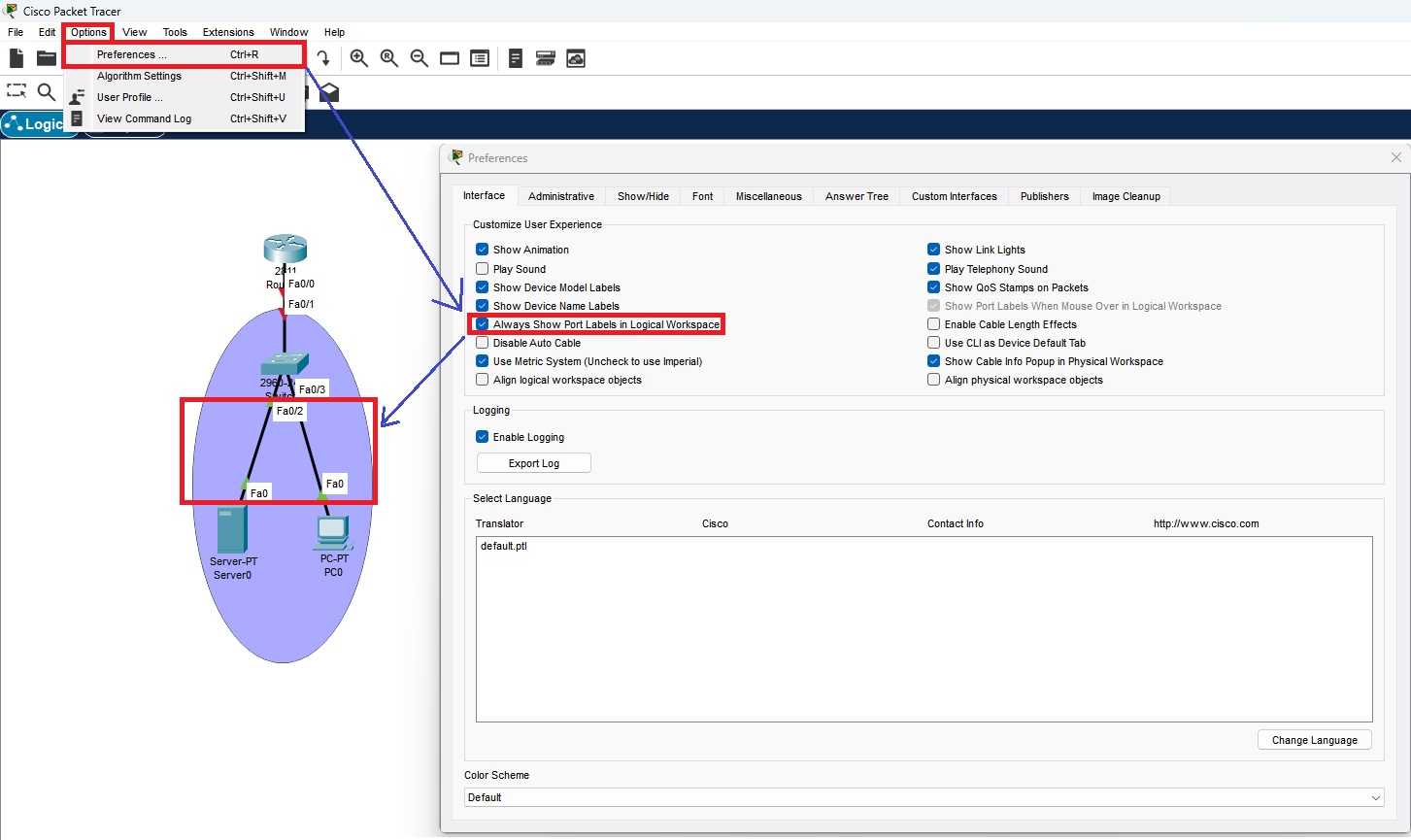The width and height of the screenshot is (1411, 840).
Task: Switch to the Answer Tree tab
Action: click(x=857, y=196)
